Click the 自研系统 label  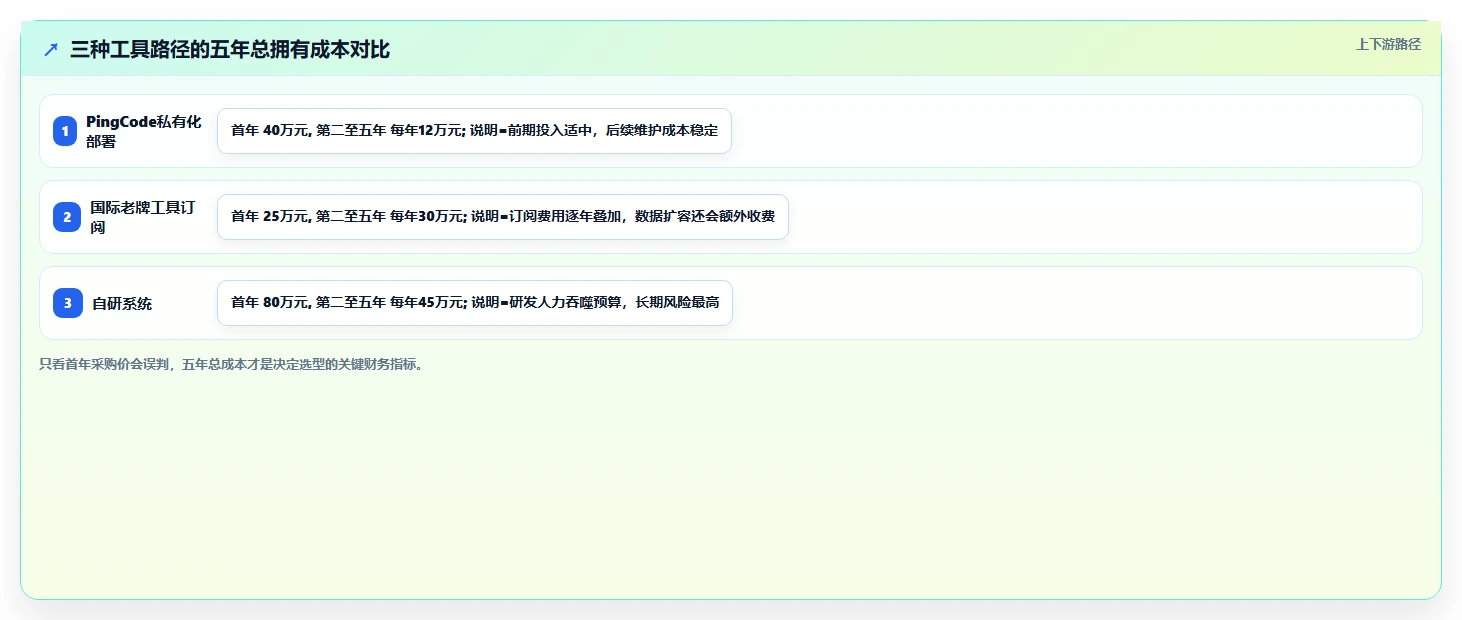tap(122, 303)
